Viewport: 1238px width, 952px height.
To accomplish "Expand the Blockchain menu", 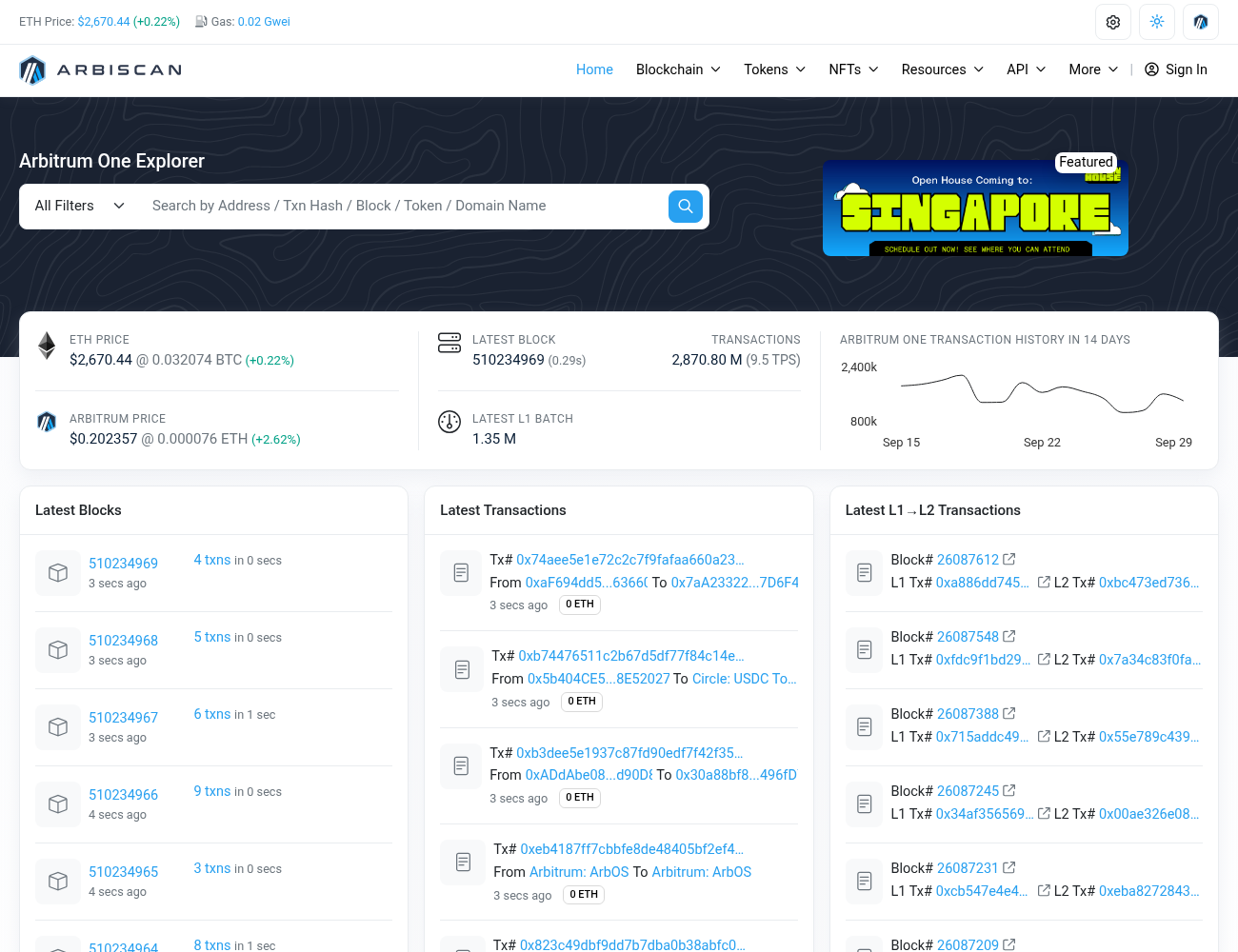I will coord(678,69).
